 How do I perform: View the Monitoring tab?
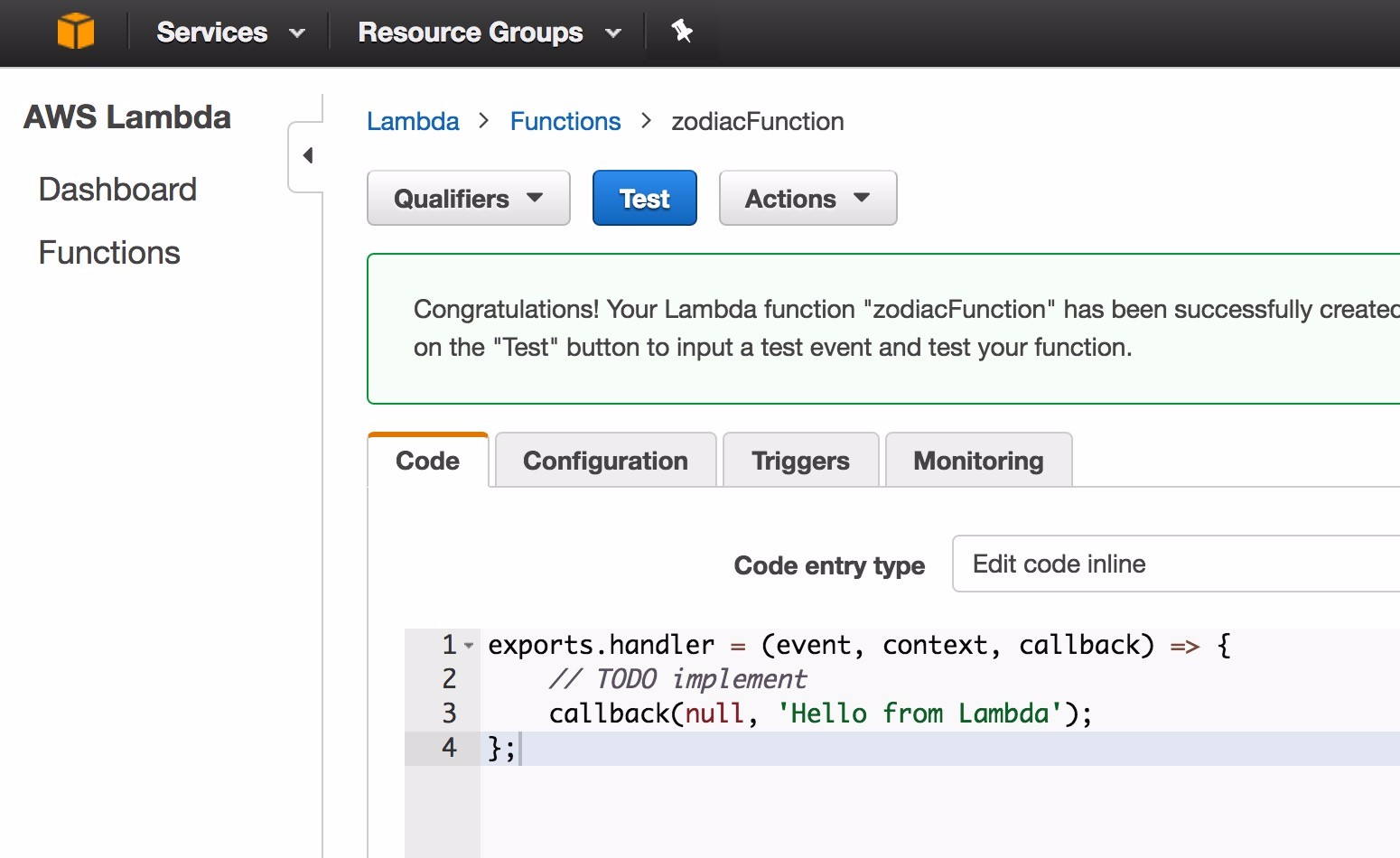coord(978,461)
